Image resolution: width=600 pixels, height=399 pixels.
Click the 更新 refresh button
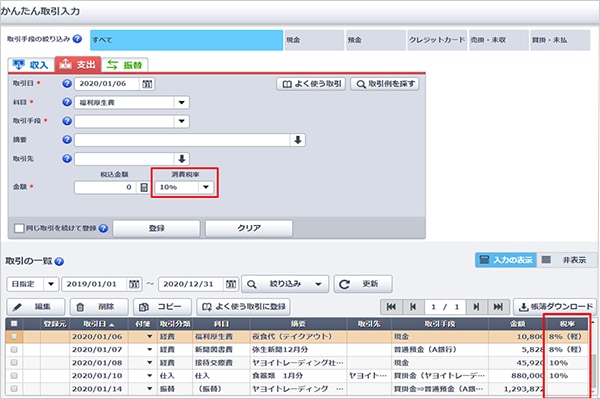click(x=363, y=284)
